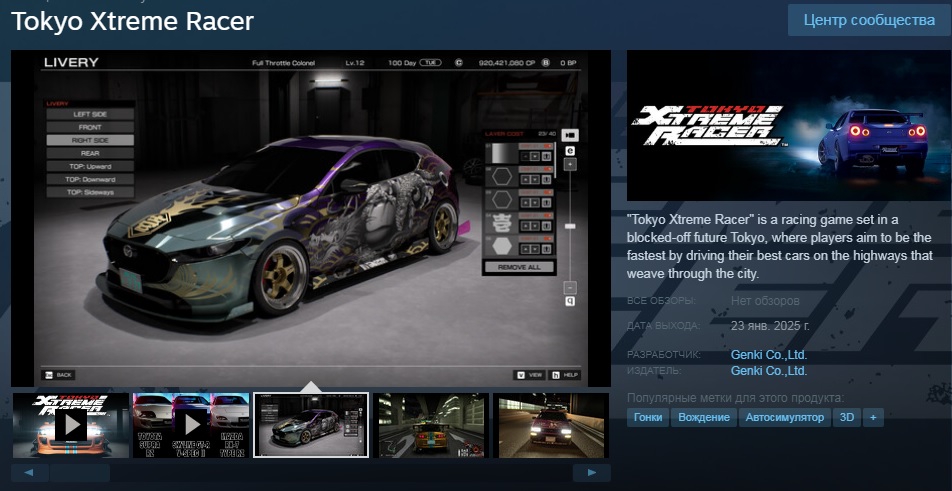Image resolution: width=952 pixels, height=491 pixels.
Task: Click the BACK prompt in the game screenshot
Action: (58, 375)
